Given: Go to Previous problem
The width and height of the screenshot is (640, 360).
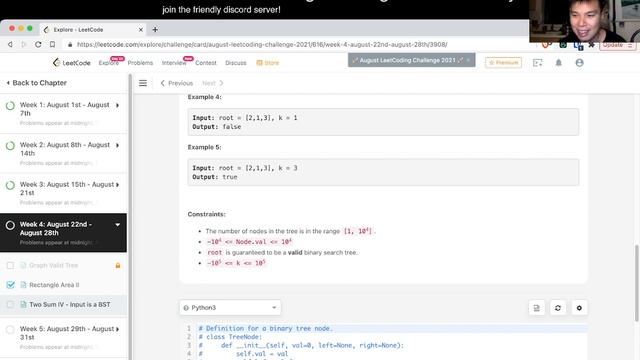Looking at the screenshot, I should tap(177, 83).
